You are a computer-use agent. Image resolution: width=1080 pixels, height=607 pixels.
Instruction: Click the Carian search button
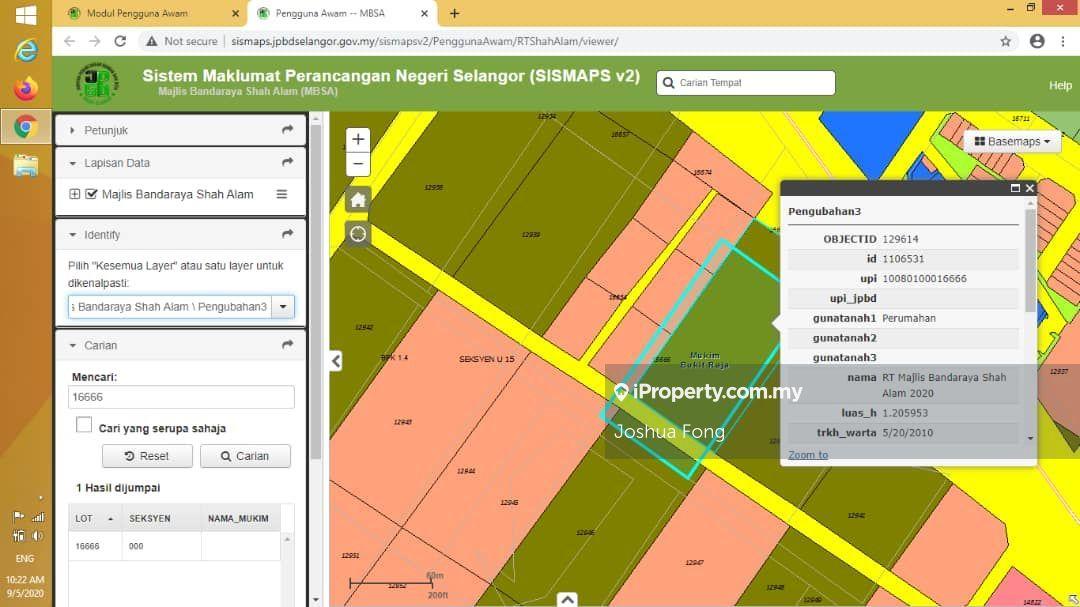[x=245, y=456]
